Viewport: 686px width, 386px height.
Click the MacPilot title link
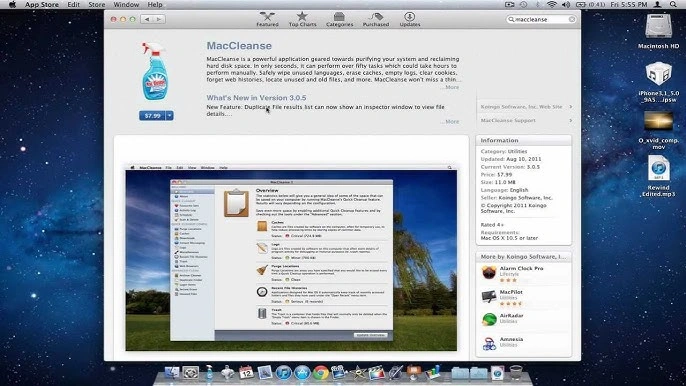point(511,292)
